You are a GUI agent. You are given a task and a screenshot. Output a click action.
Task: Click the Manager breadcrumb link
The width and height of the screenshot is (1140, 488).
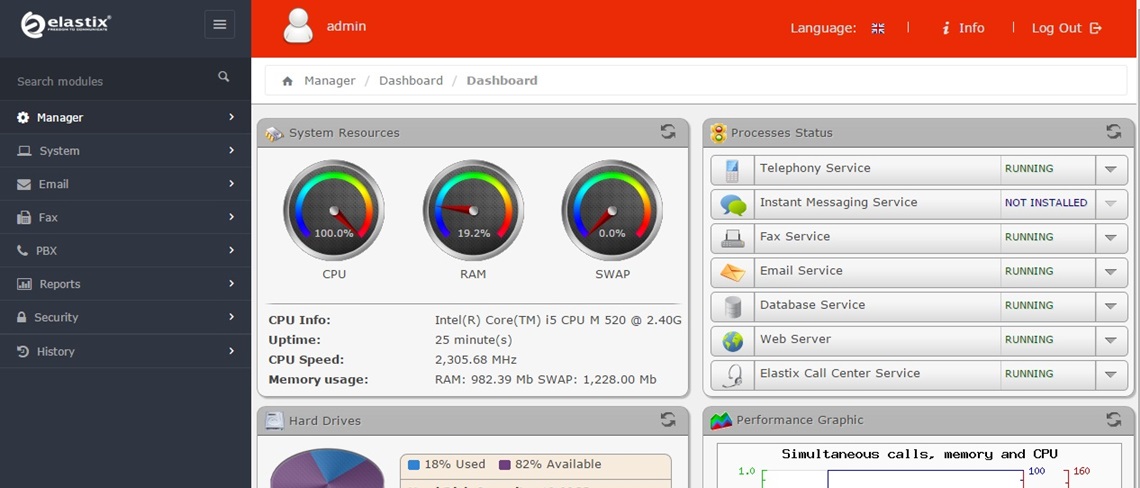[329, 81]
